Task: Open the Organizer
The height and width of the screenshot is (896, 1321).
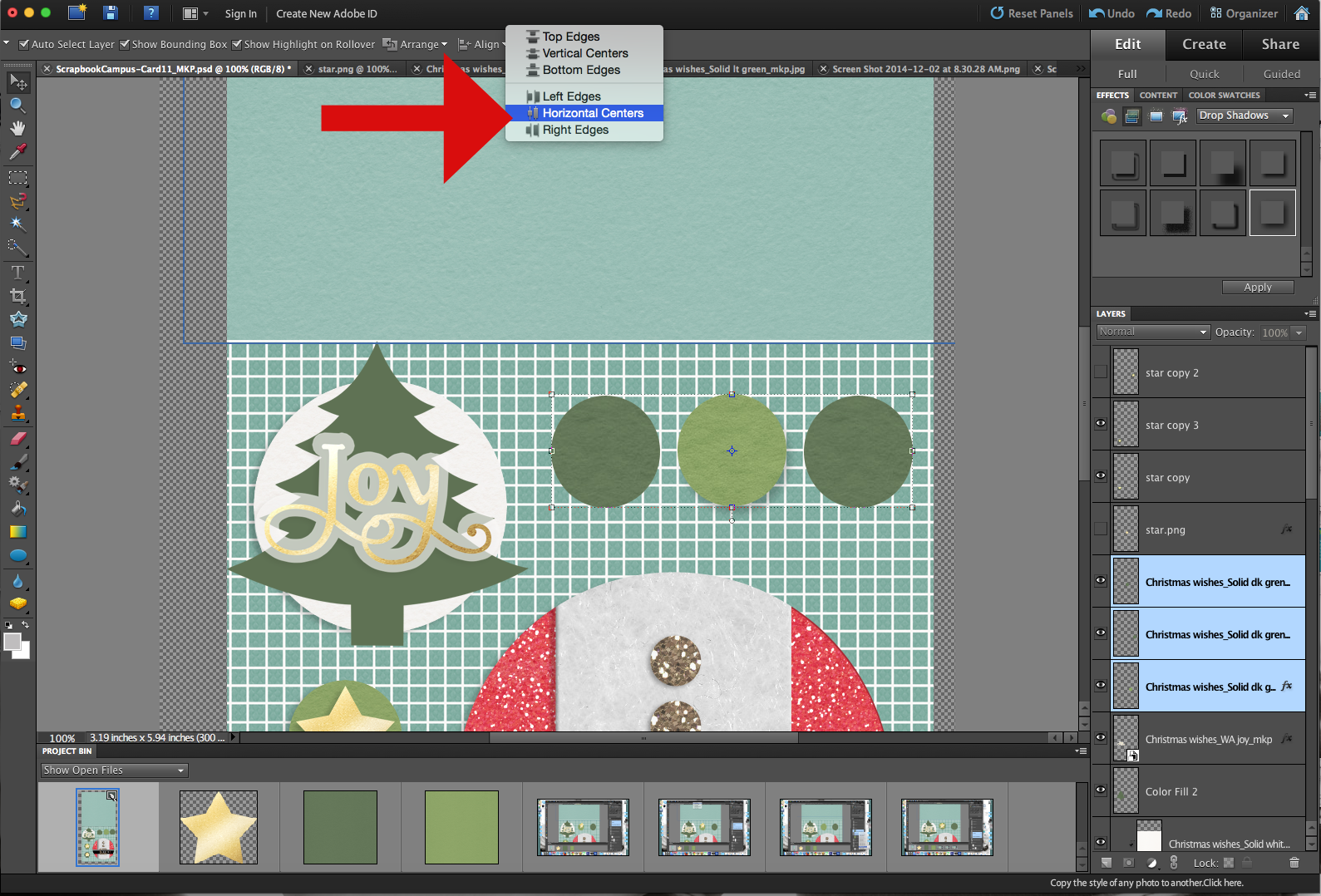Action: [x=1244, y=13]
